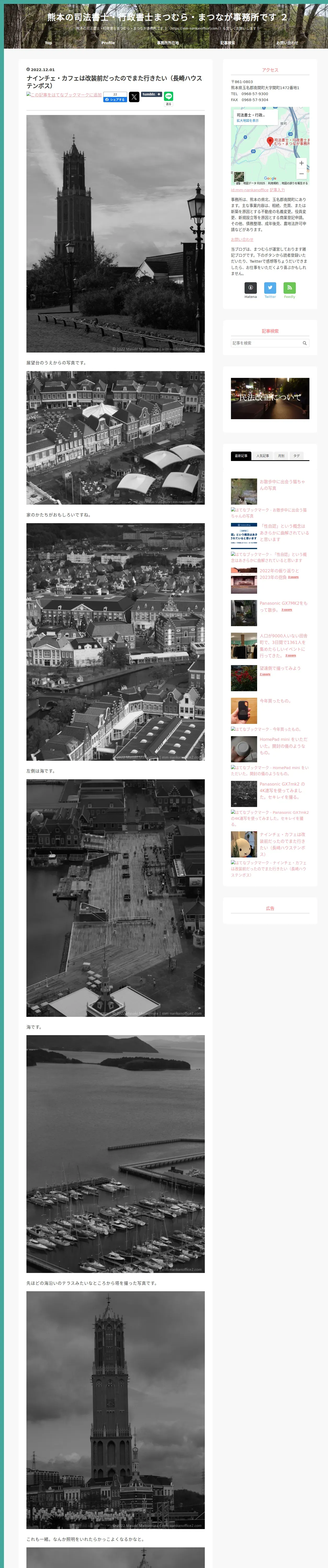
Task: Open the Hatena subscribe icon
Action: [251, 288]
